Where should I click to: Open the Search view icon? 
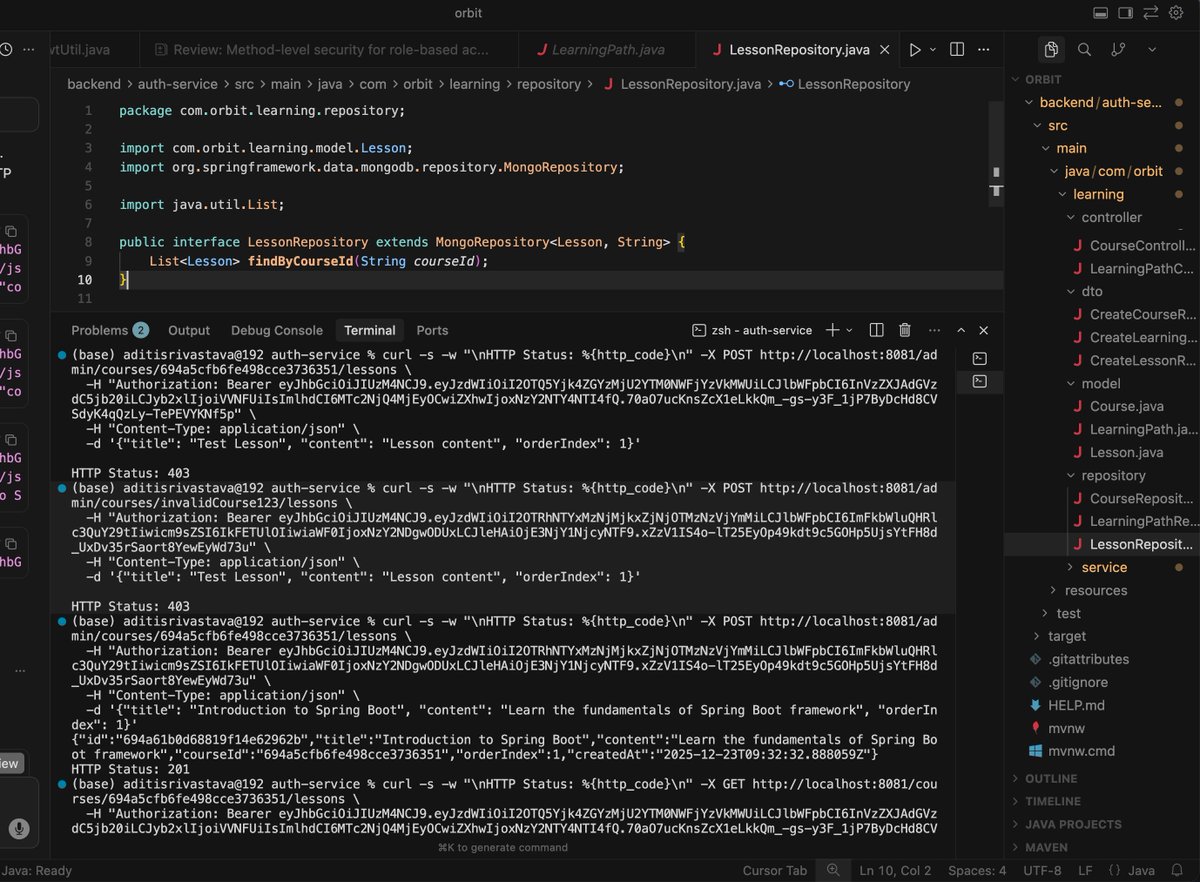[1084, 49]
